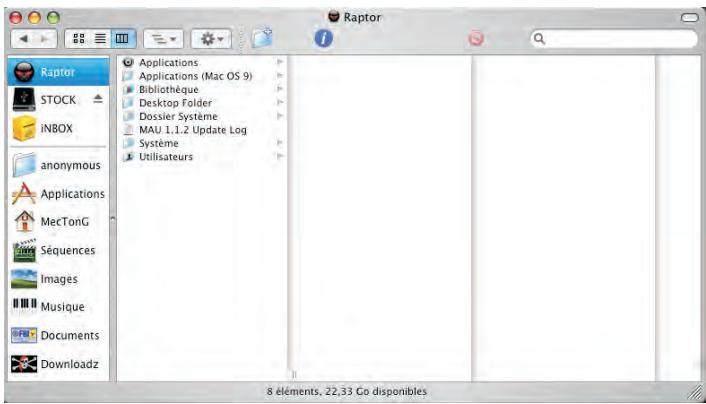This screenshot has width=706, height=404.
Task: Minimize the window with yellow button
Action: (x=35, y=18)
